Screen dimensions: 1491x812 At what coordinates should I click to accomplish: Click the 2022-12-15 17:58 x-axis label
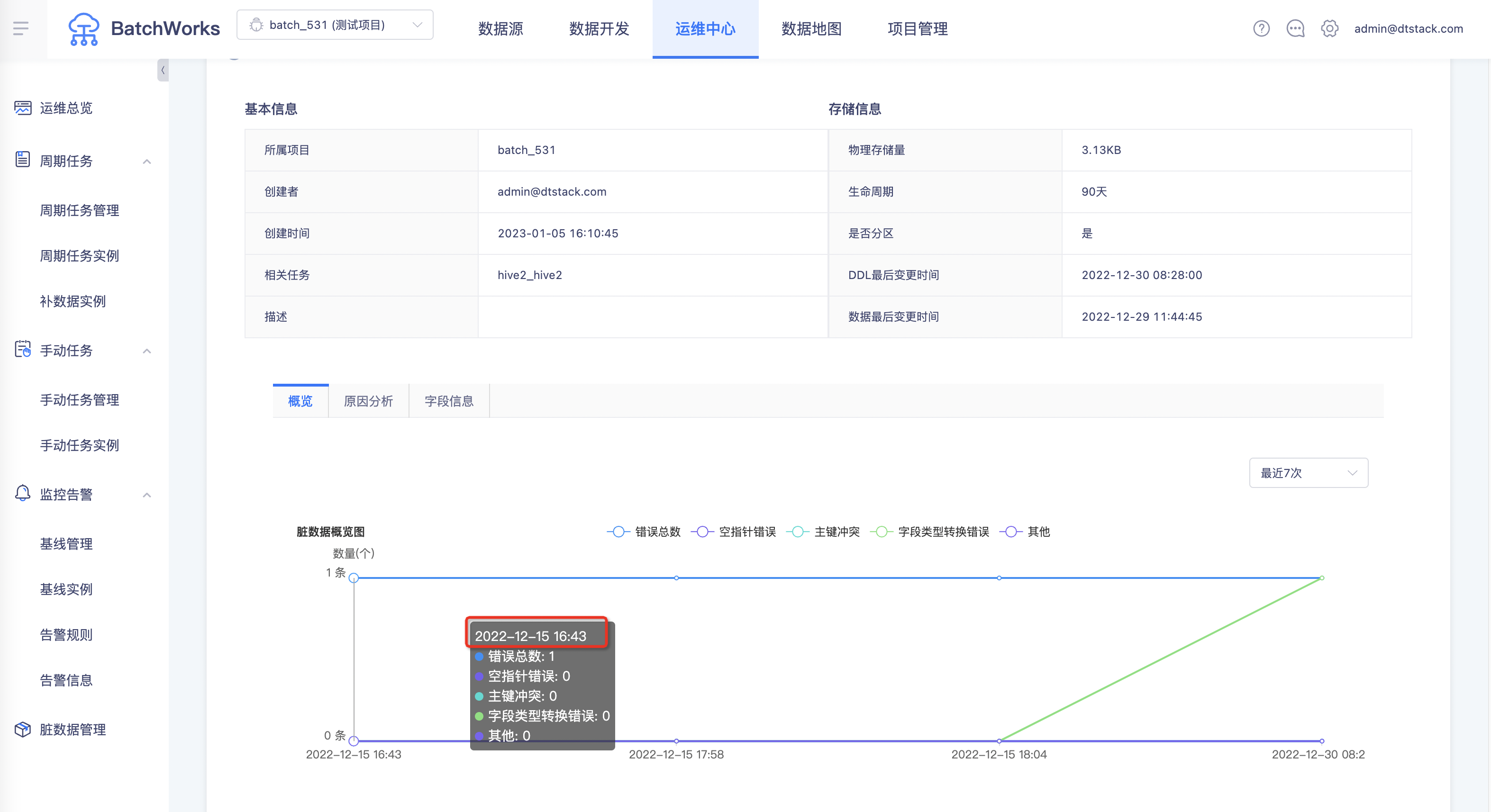point(676,754)
